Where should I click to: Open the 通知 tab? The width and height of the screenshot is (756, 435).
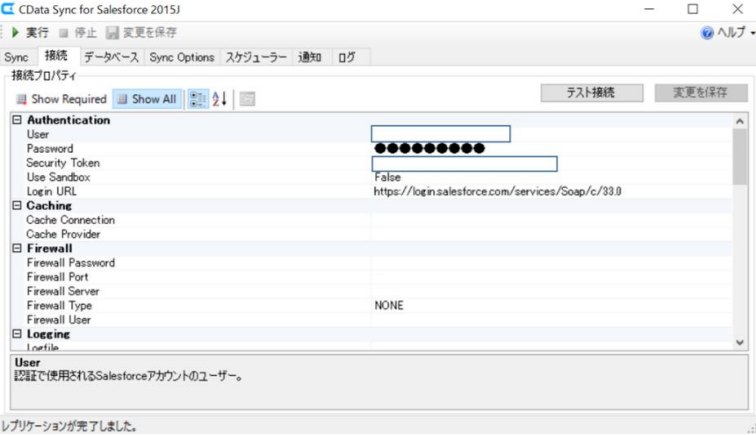click(310, 57)
